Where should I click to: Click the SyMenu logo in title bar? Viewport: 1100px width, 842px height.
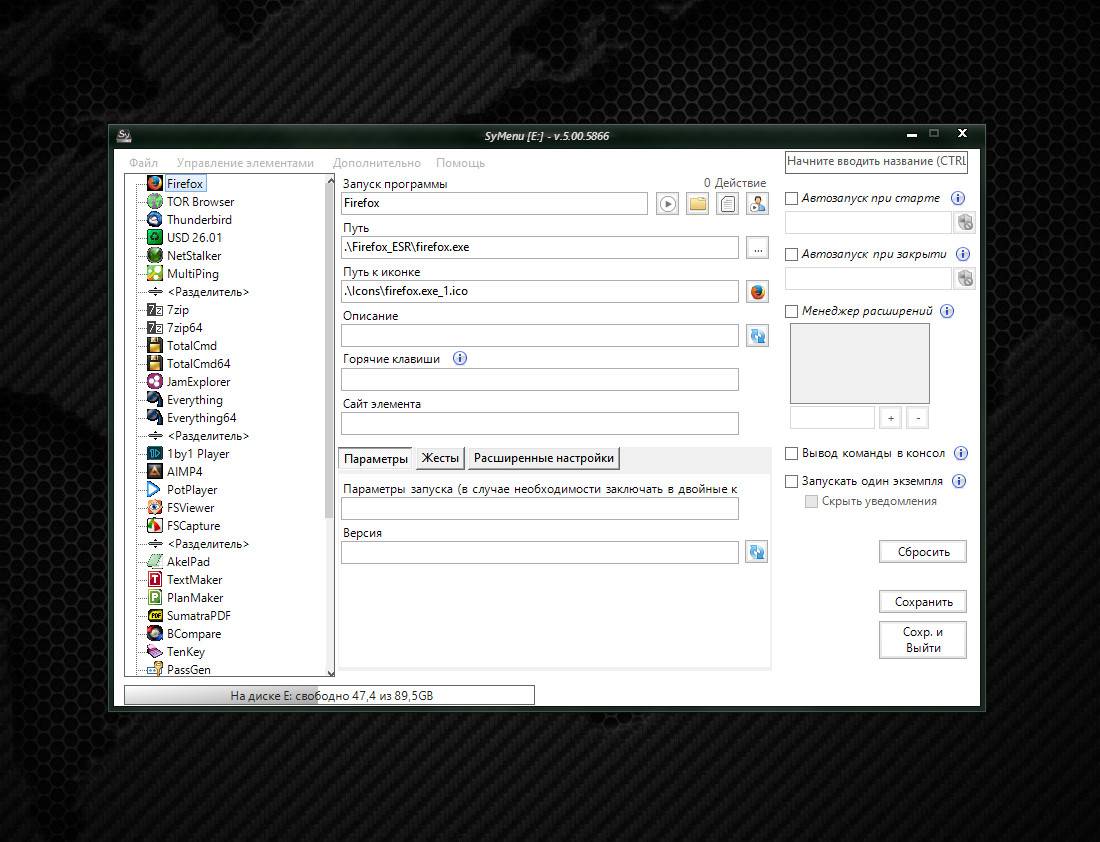[124, 135]
